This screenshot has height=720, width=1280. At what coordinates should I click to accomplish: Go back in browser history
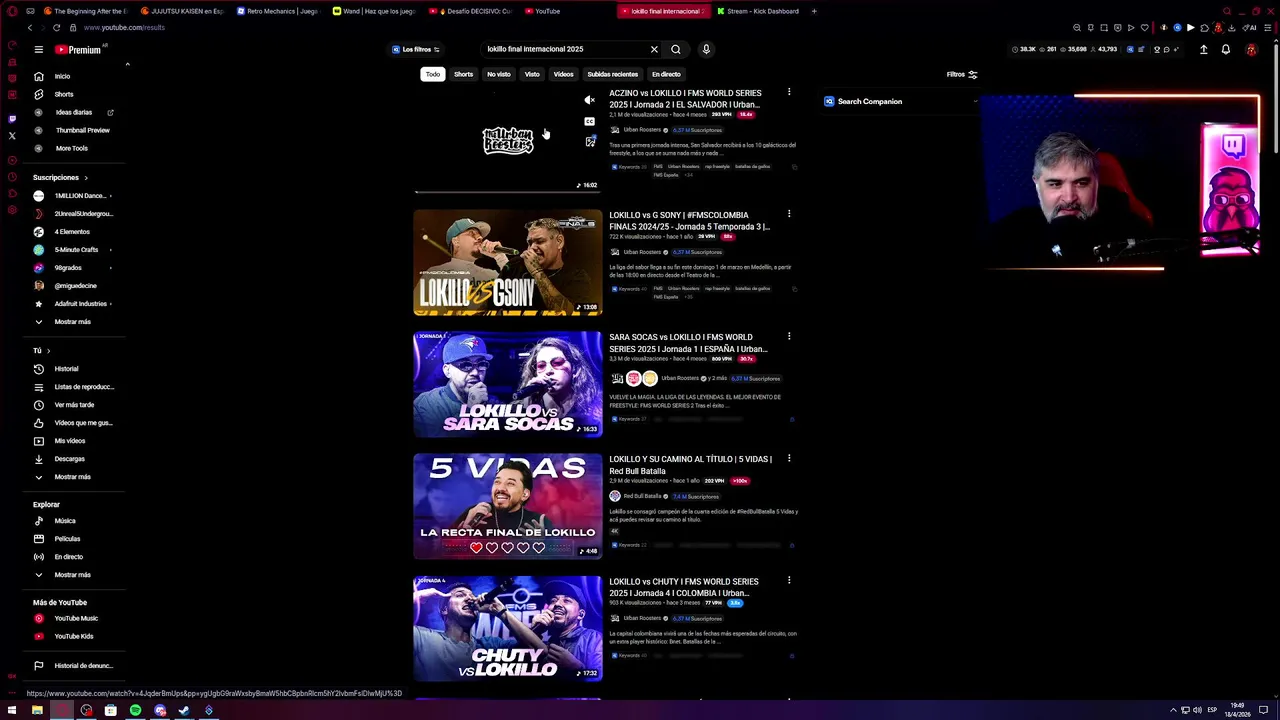click(29, 28)
